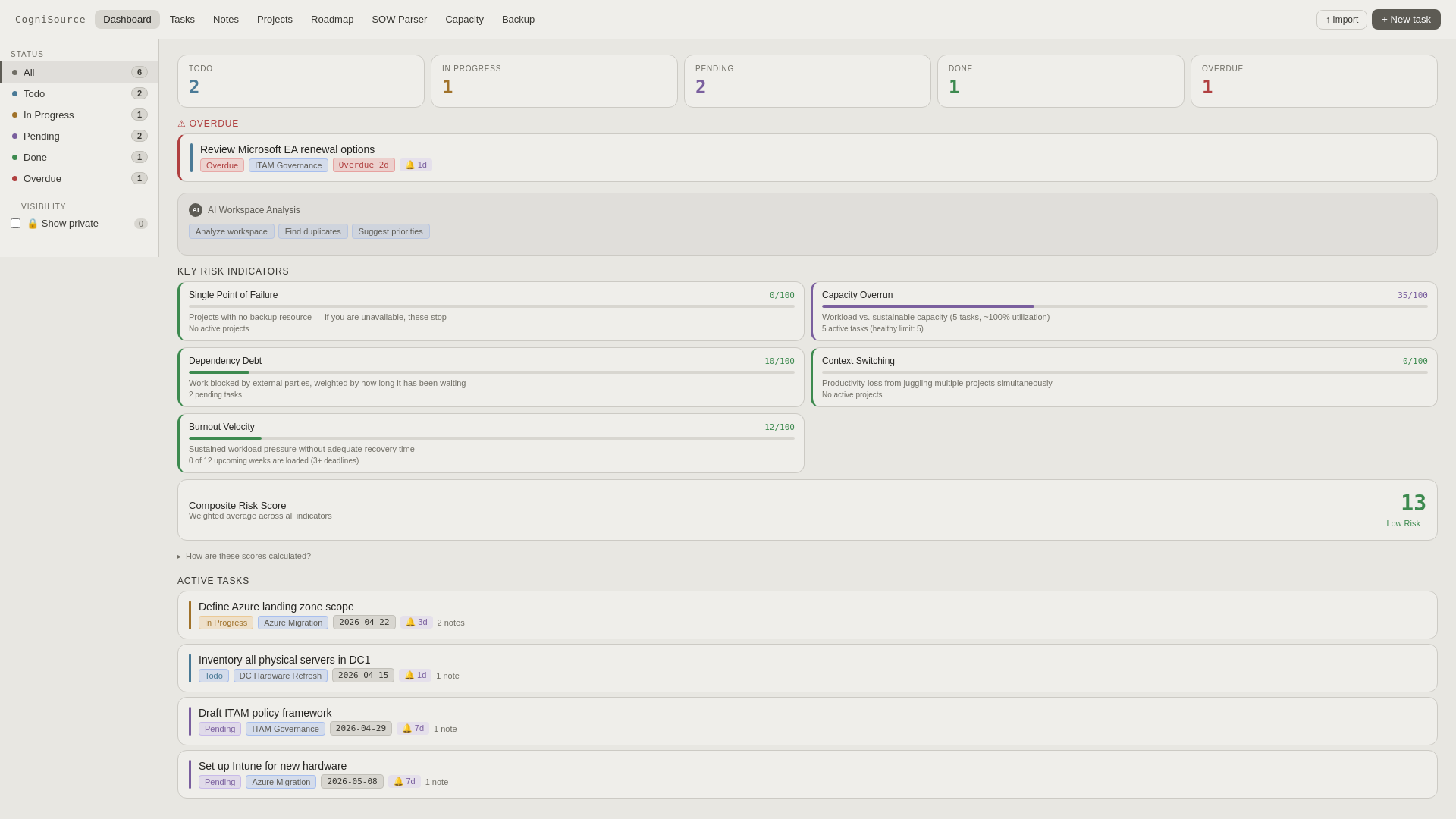Click the New task button
The width and height of the screenshot is (1456, 819).
coord(1405,20)
